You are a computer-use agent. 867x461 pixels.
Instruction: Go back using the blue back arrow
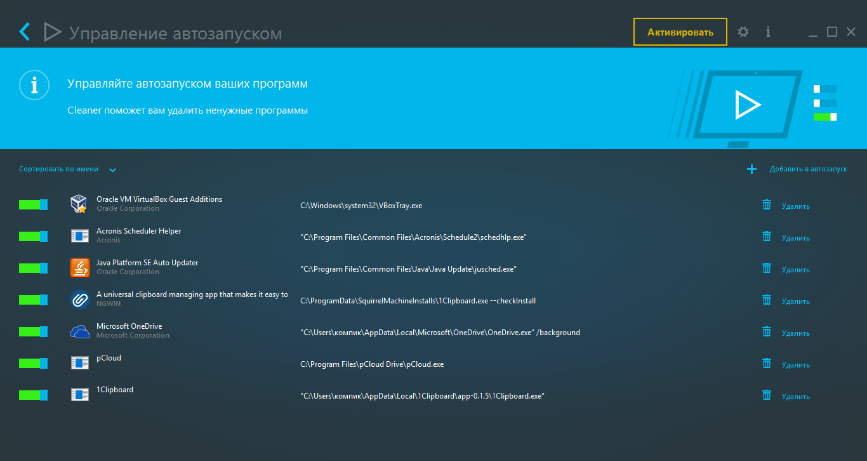point(24,32)
